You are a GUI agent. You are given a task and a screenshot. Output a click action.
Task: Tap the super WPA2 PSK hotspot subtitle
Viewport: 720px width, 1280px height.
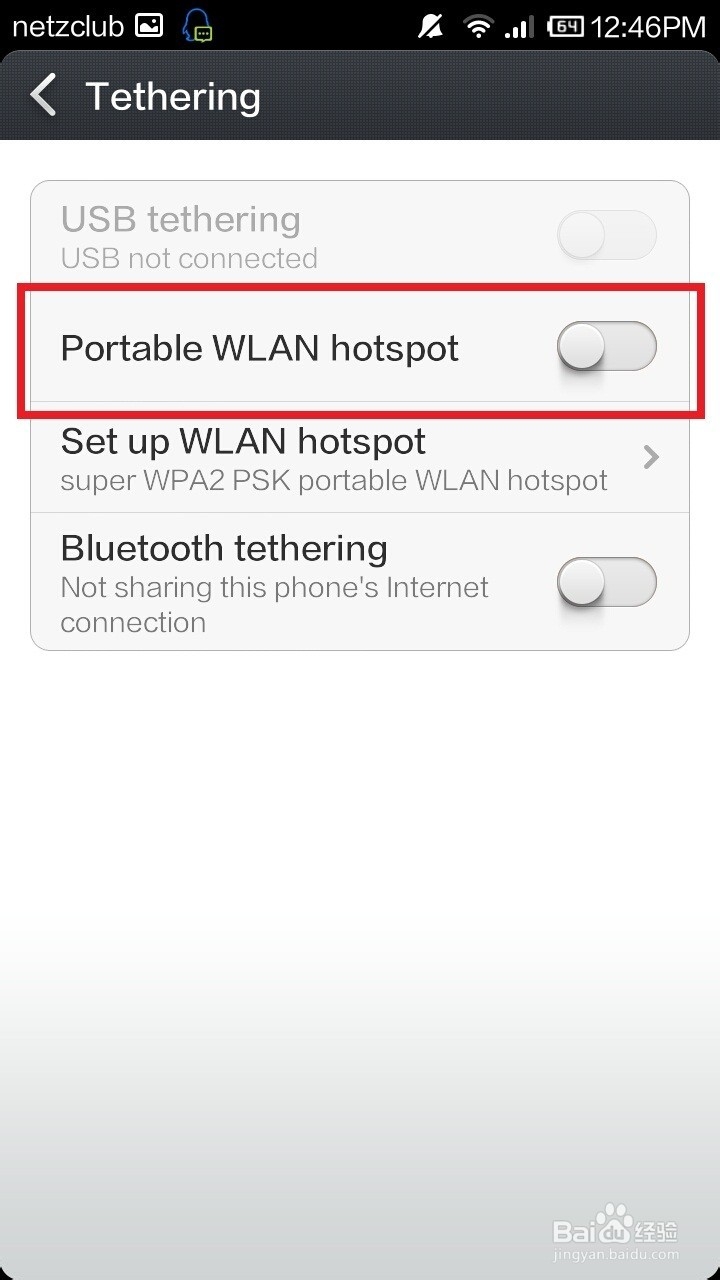click(x=334, y=481)
